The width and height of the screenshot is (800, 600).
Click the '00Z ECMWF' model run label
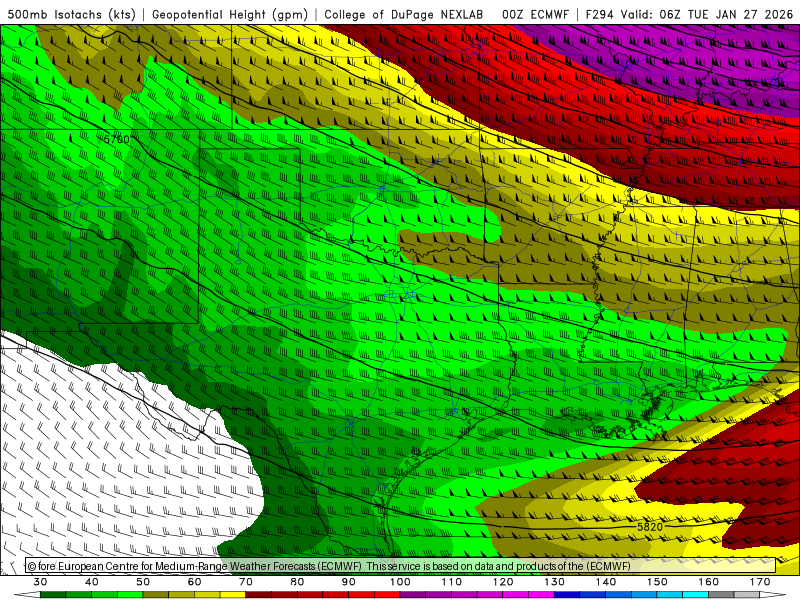click(x=535, y=15)
